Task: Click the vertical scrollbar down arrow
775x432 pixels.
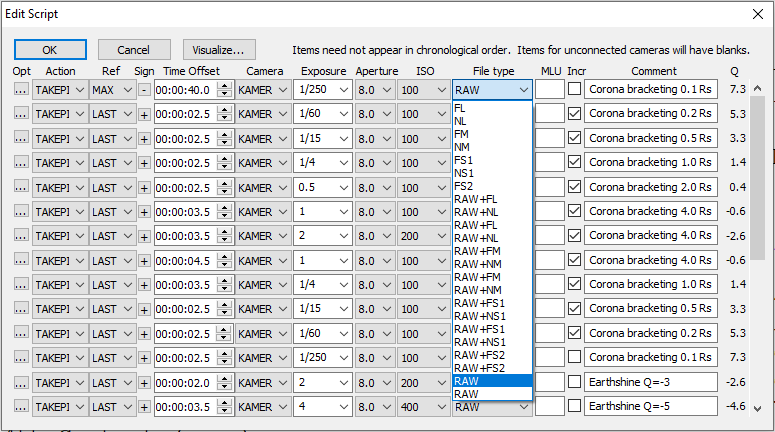Action: click(x=757, y=408)
